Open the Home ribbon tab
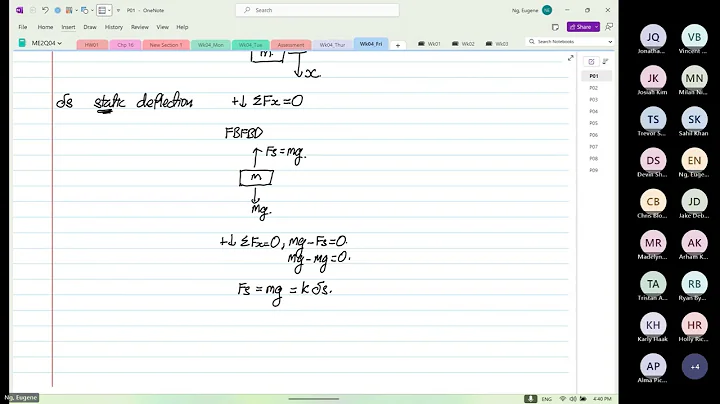The width and height of the screenshot is (720, 404). 45,27
